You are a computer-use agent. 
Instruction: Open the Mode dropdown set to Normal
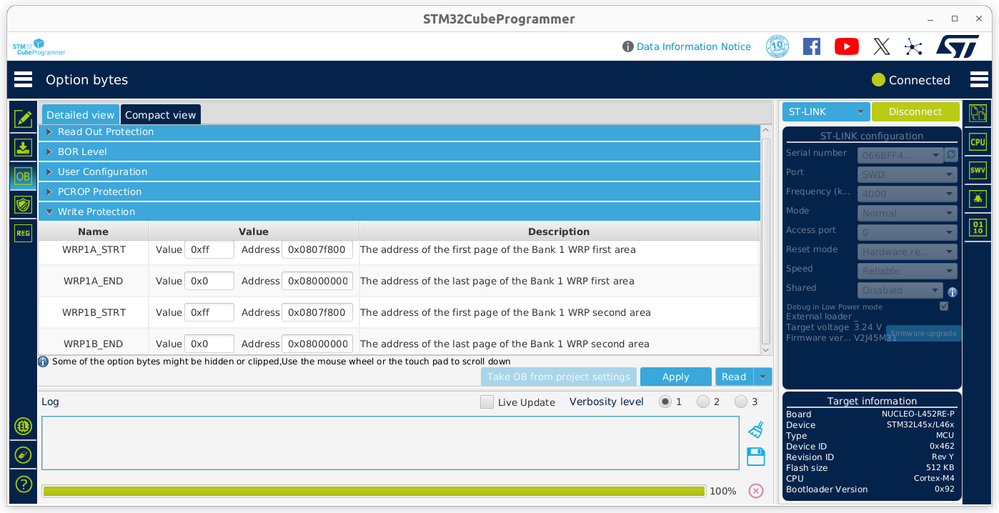(x=907, y=213)
